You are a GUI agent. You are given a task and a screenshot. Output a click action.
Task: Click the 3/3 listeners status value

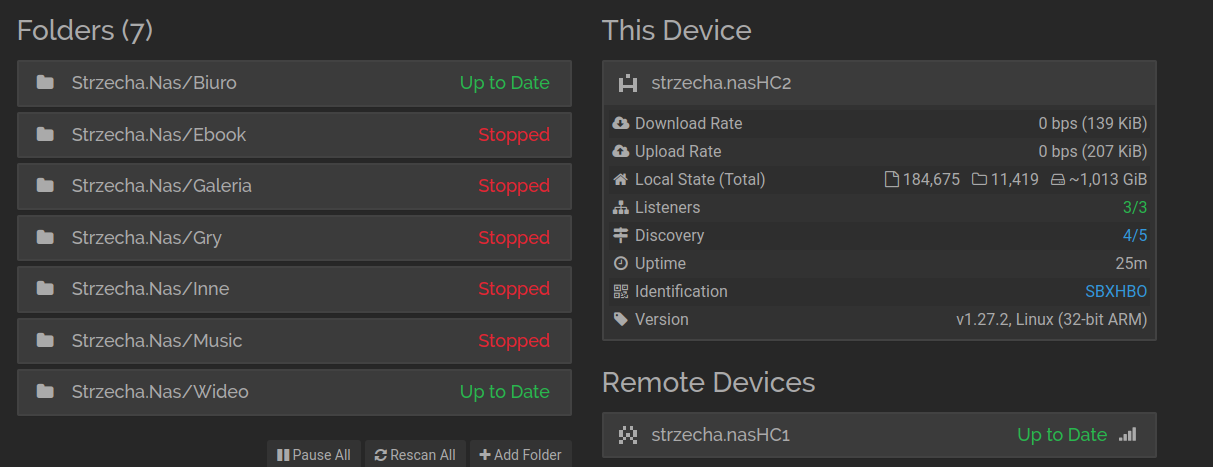pyautogui.click(x=1135, y=208)
